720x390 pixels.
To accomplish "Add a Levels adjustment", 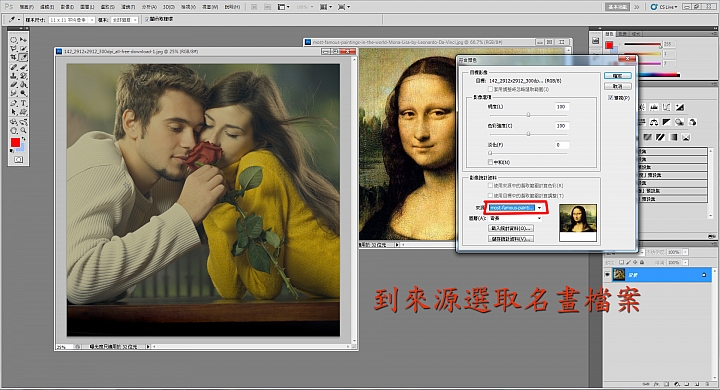I will point(654,107).
